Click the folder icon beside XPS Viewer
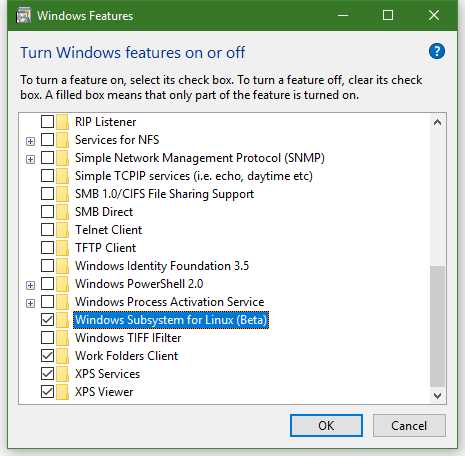This screenshot has height=456, width=465. [62, 392]
